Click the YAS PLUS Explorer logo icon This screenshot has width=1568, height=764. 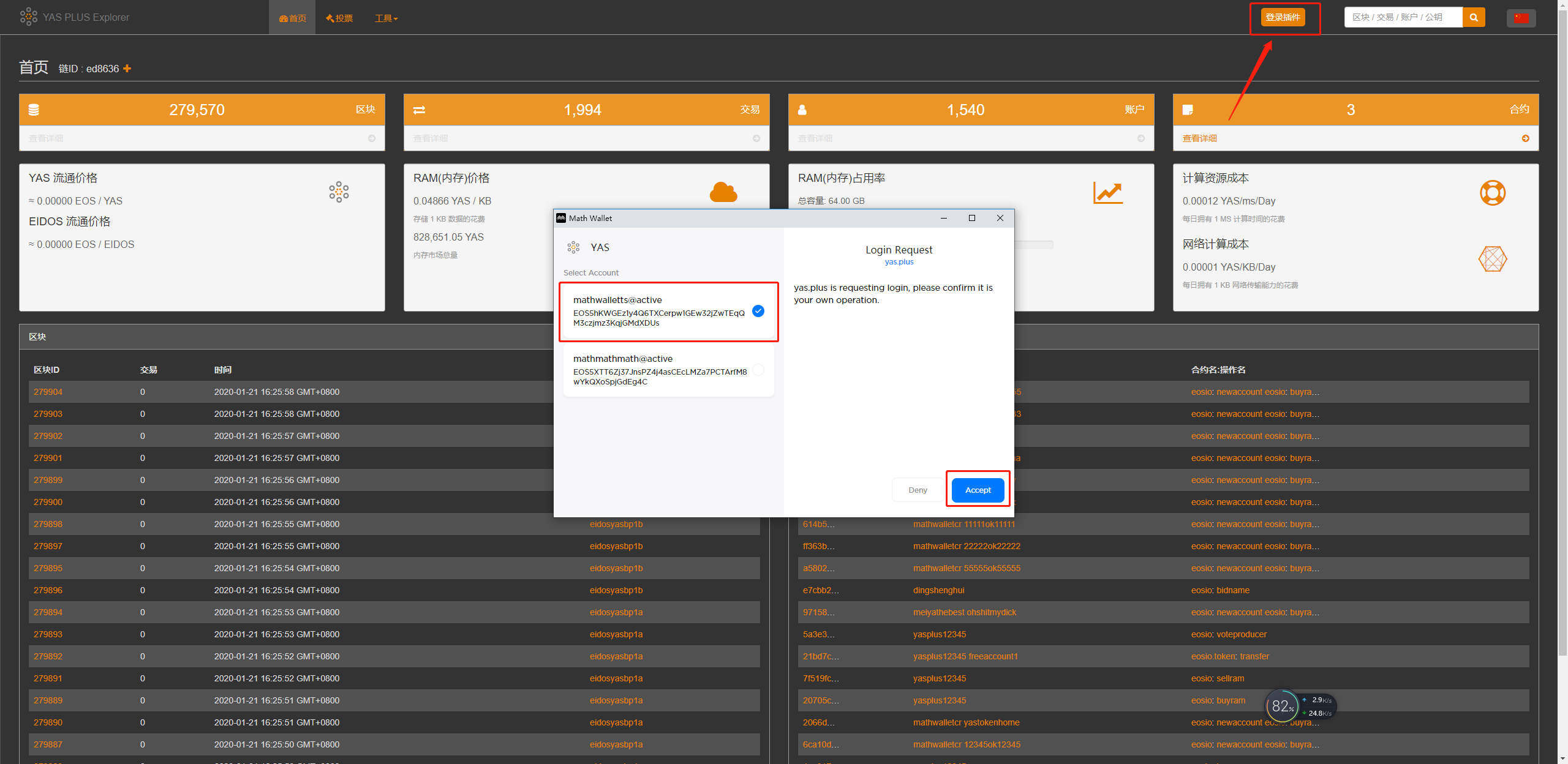(28, 17)
